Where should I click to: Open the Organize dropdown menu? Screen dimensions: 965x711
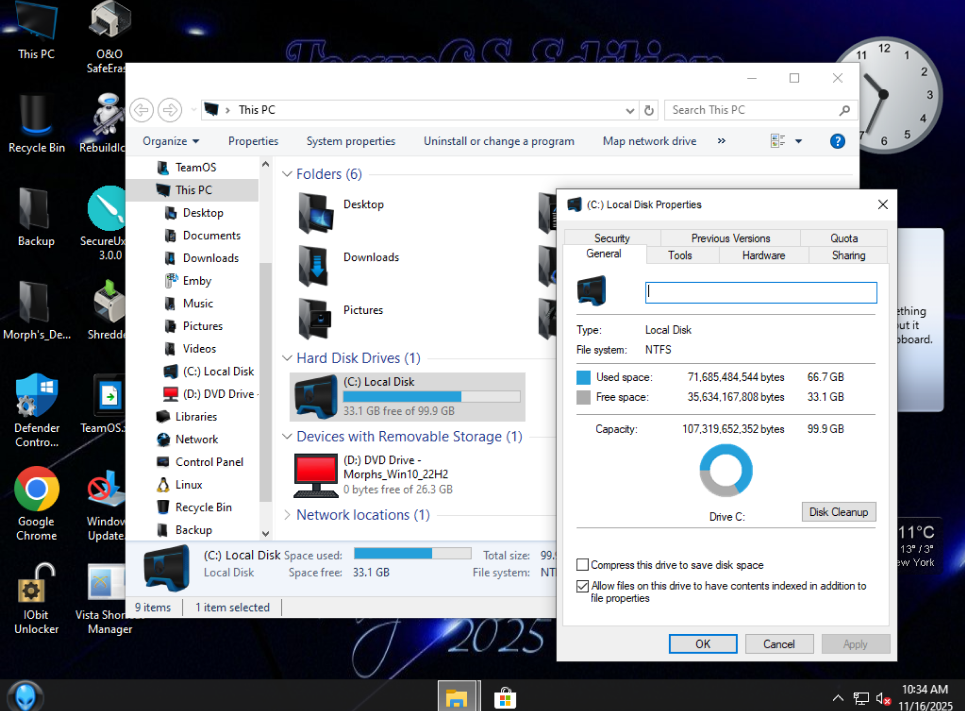coord(170,141)
